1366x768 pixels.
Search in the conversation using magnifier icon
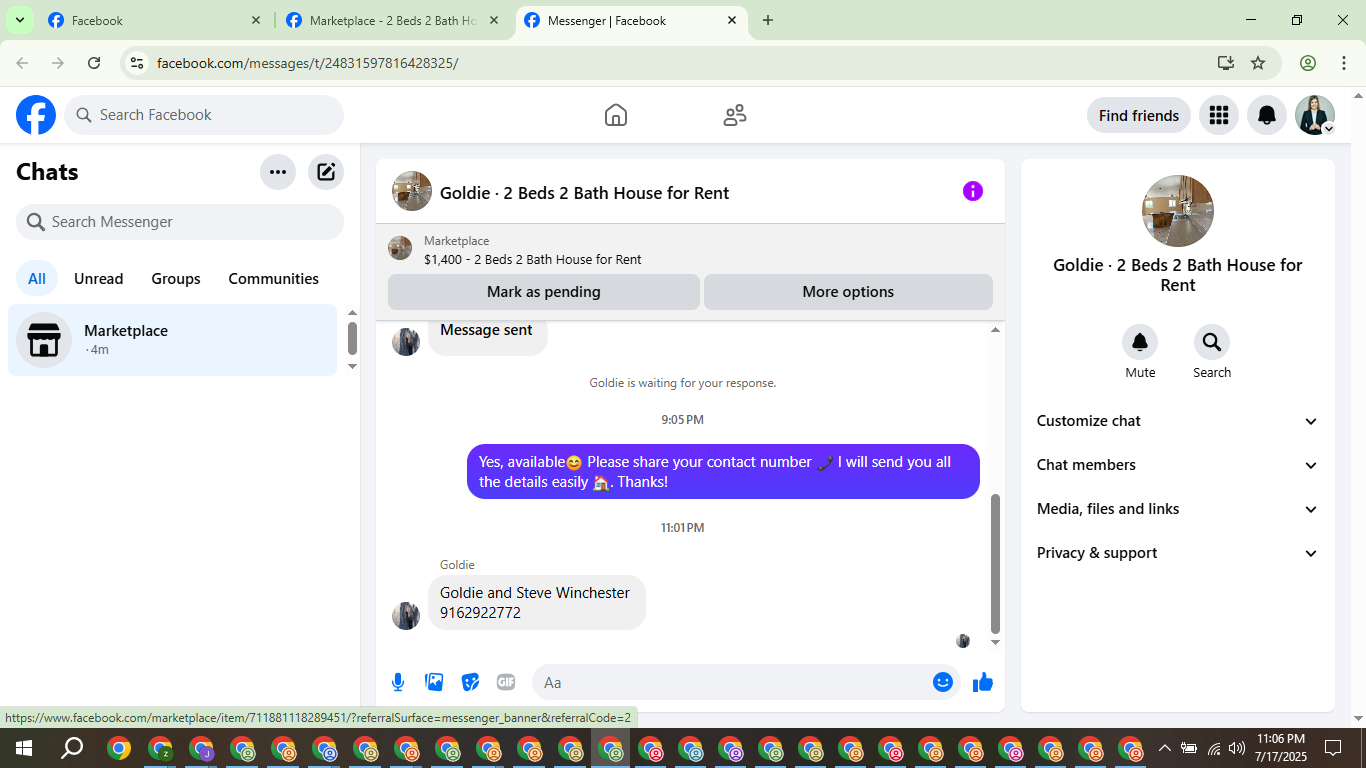1212,343
